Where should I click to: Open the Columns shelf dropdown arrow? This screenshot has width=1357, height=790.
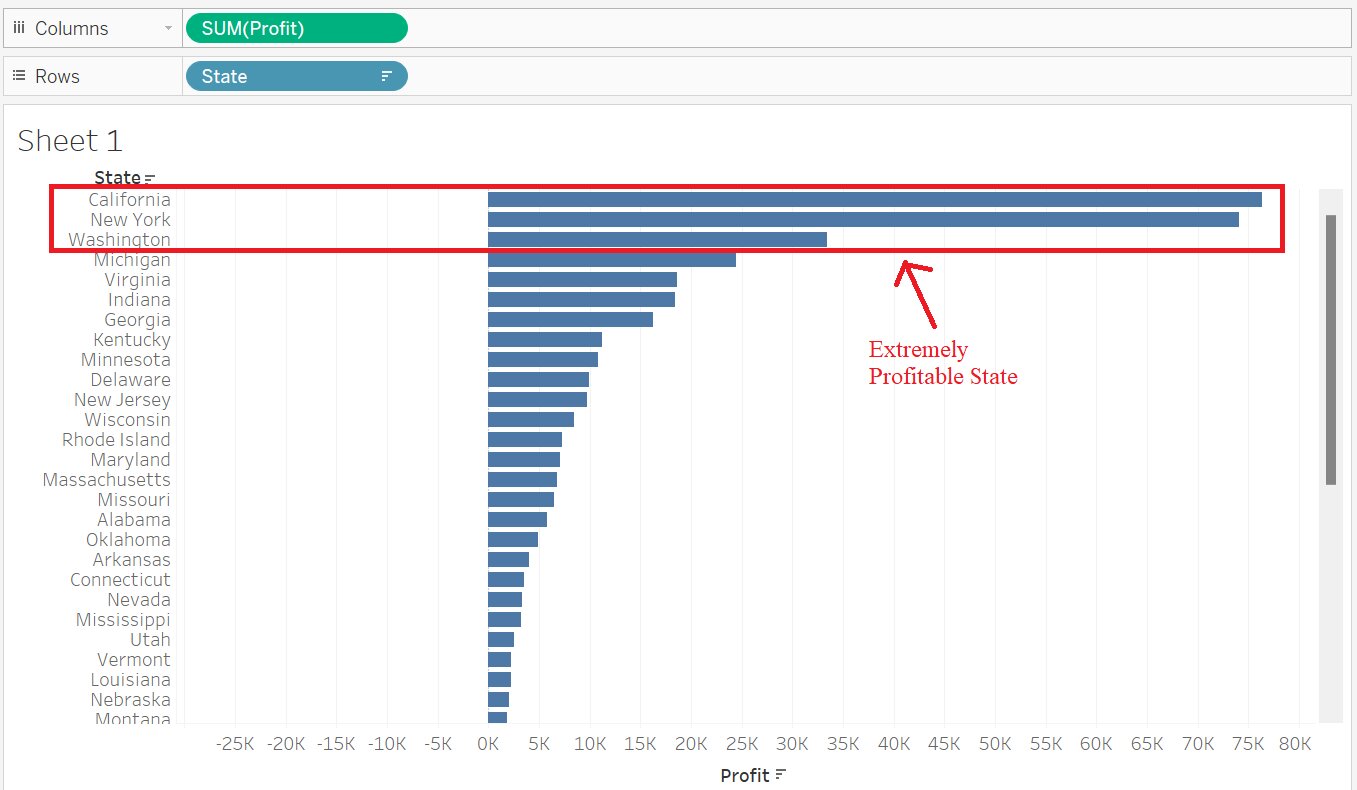(170, 27)
